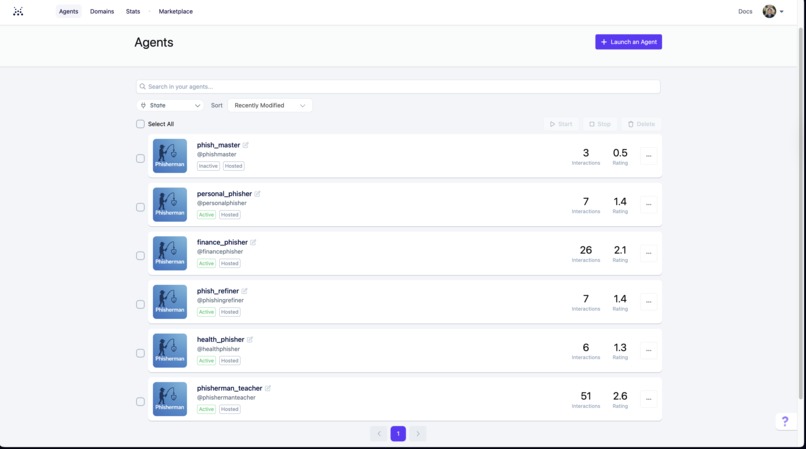The width and height of the screenshot is (806, 449).
Task: Open more options for phisherman_teacher
Action: pos(649,399)
